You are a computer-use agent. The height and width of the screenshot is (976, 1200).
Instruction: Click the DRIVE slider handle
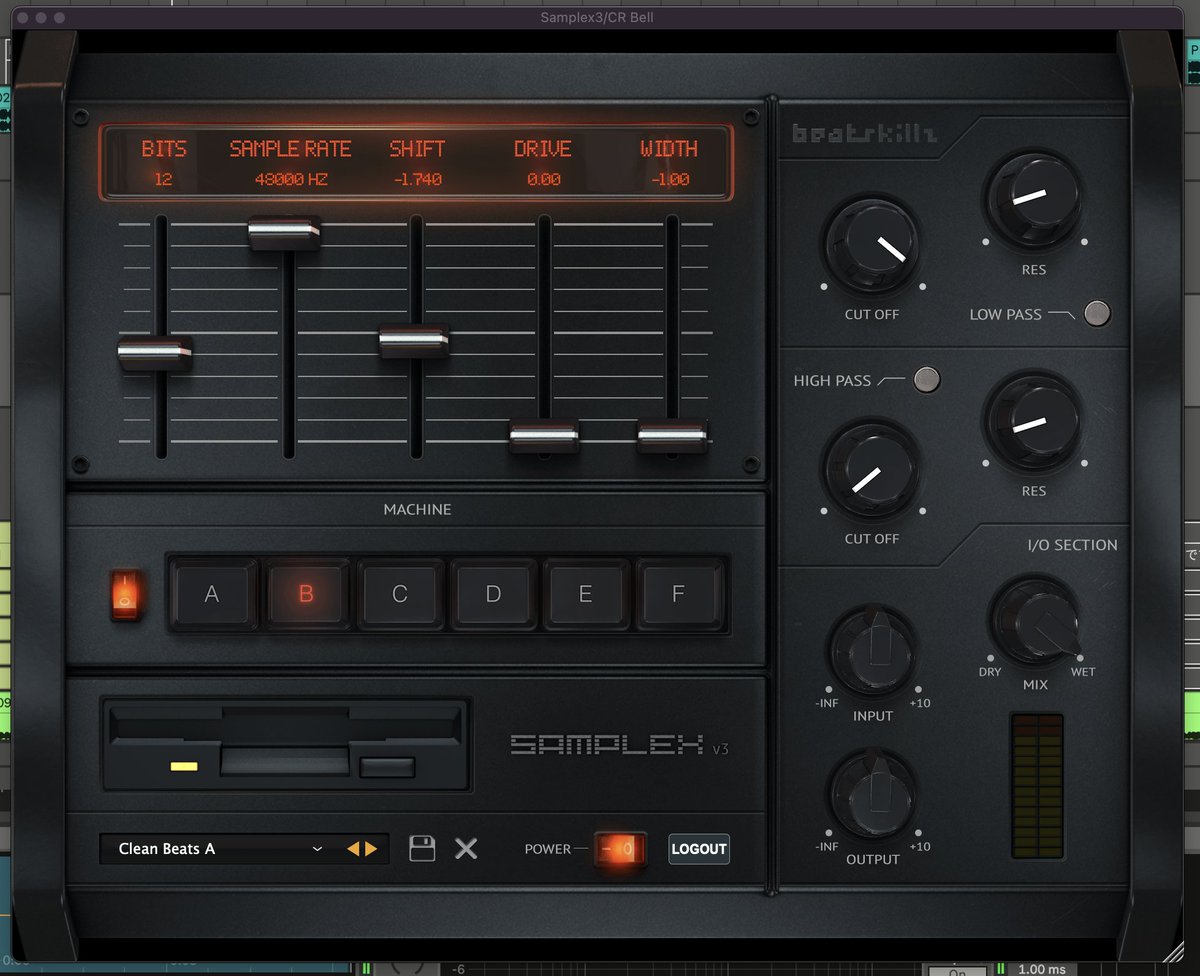click(x=544, y=436)
